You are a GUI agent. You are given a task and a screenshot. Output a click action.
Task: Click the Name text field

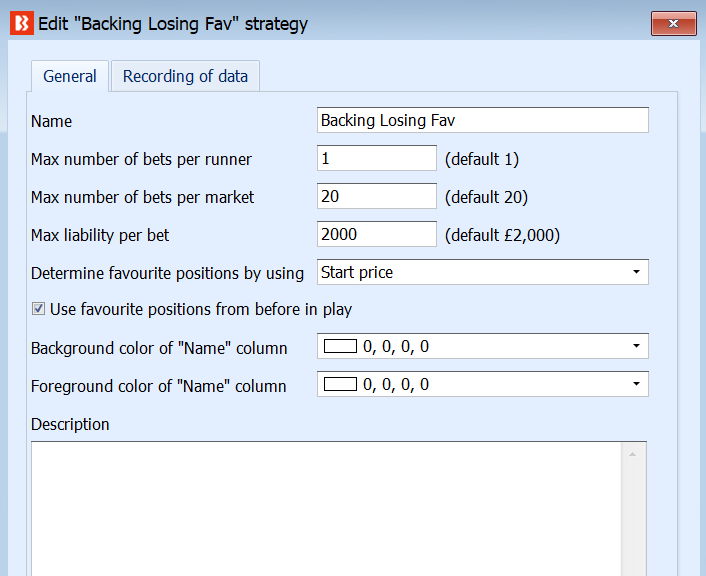point(483,120)
